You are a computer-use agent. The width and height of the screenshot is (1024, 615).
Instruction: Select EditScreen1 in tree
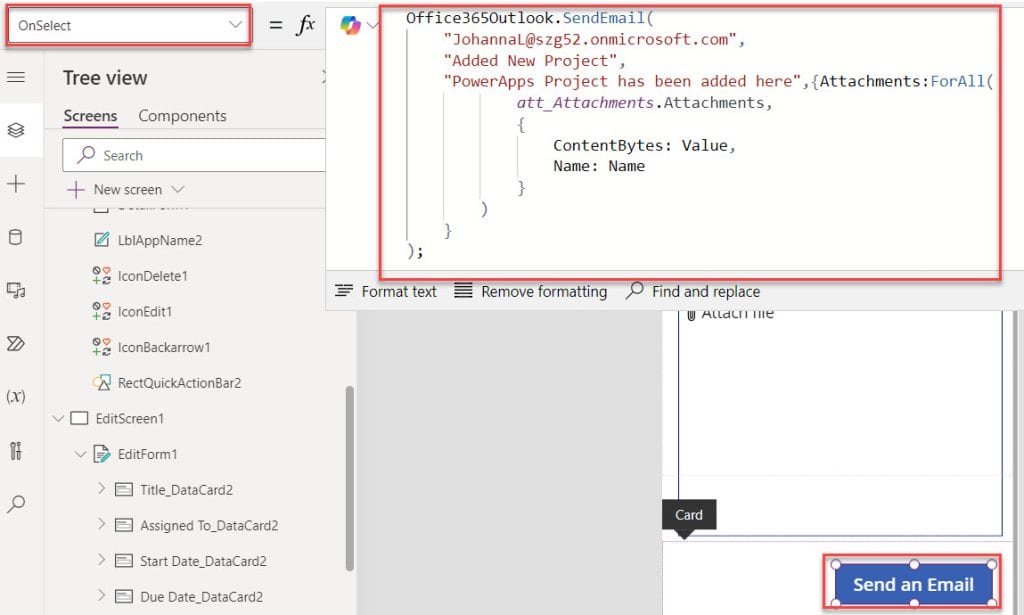coord(130,418)
